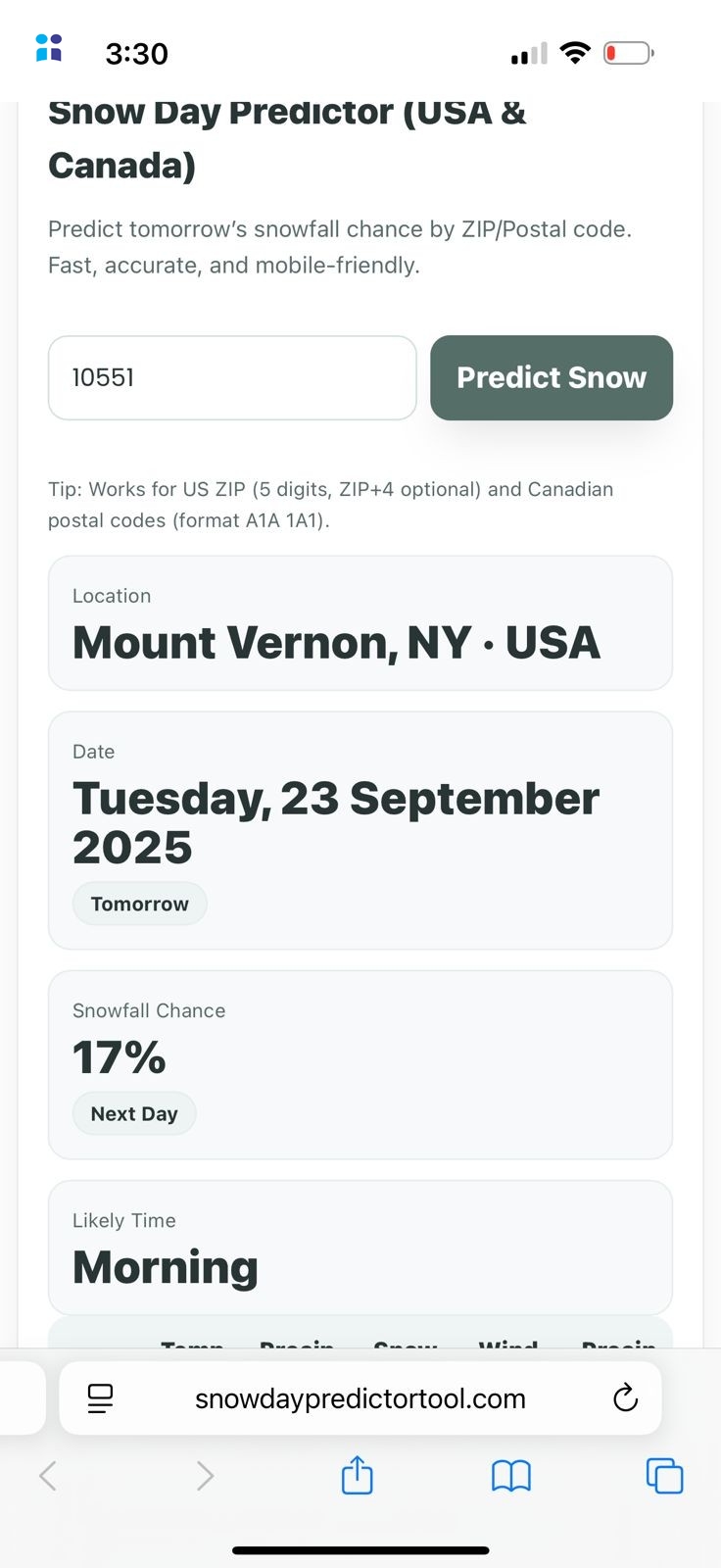The width and height of the screenshot is (721, 1568).
Task: Show all open tabs
Action: click(664, 1475)
